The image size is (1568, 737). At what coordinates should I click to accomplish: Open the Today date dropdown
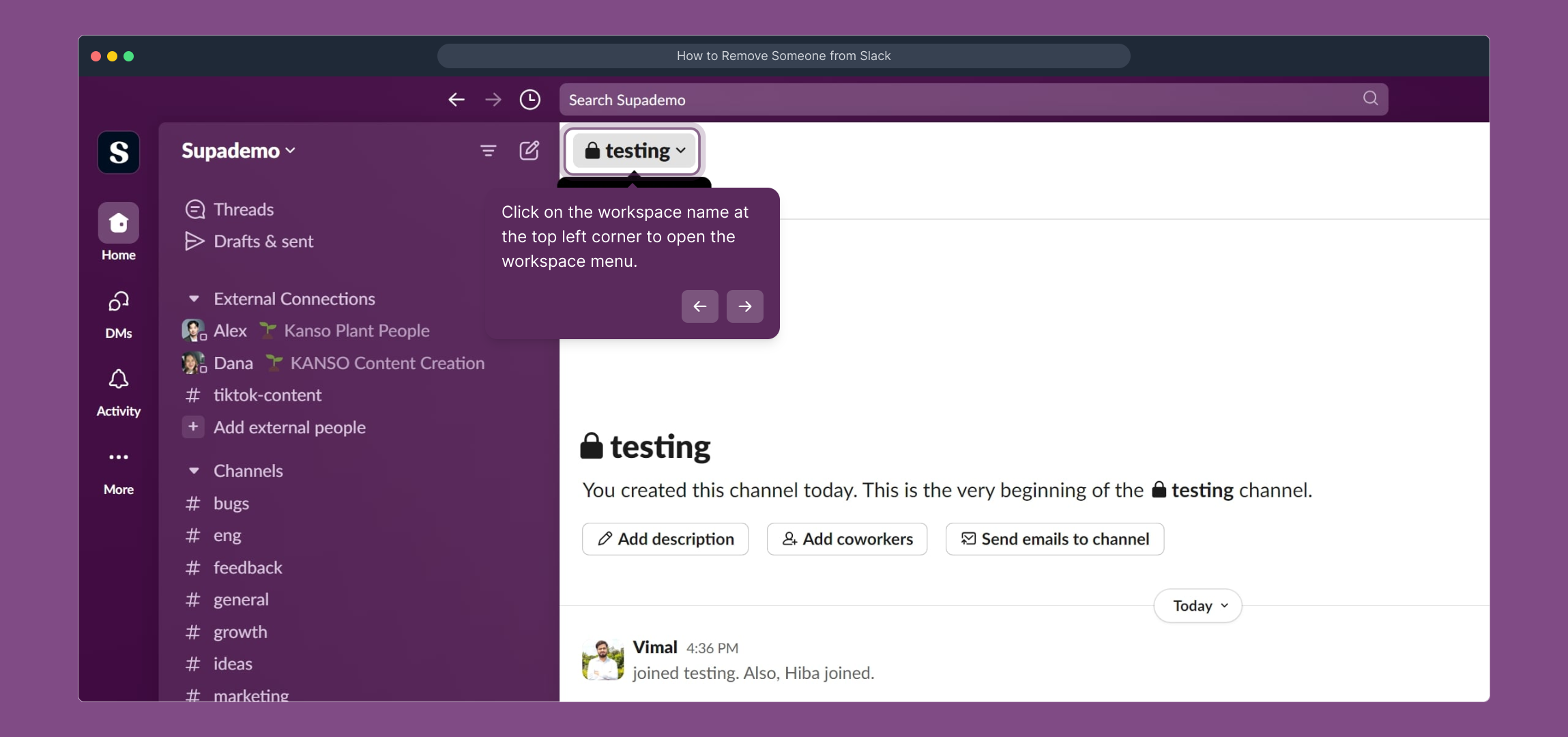click(x=1196, y=605)
